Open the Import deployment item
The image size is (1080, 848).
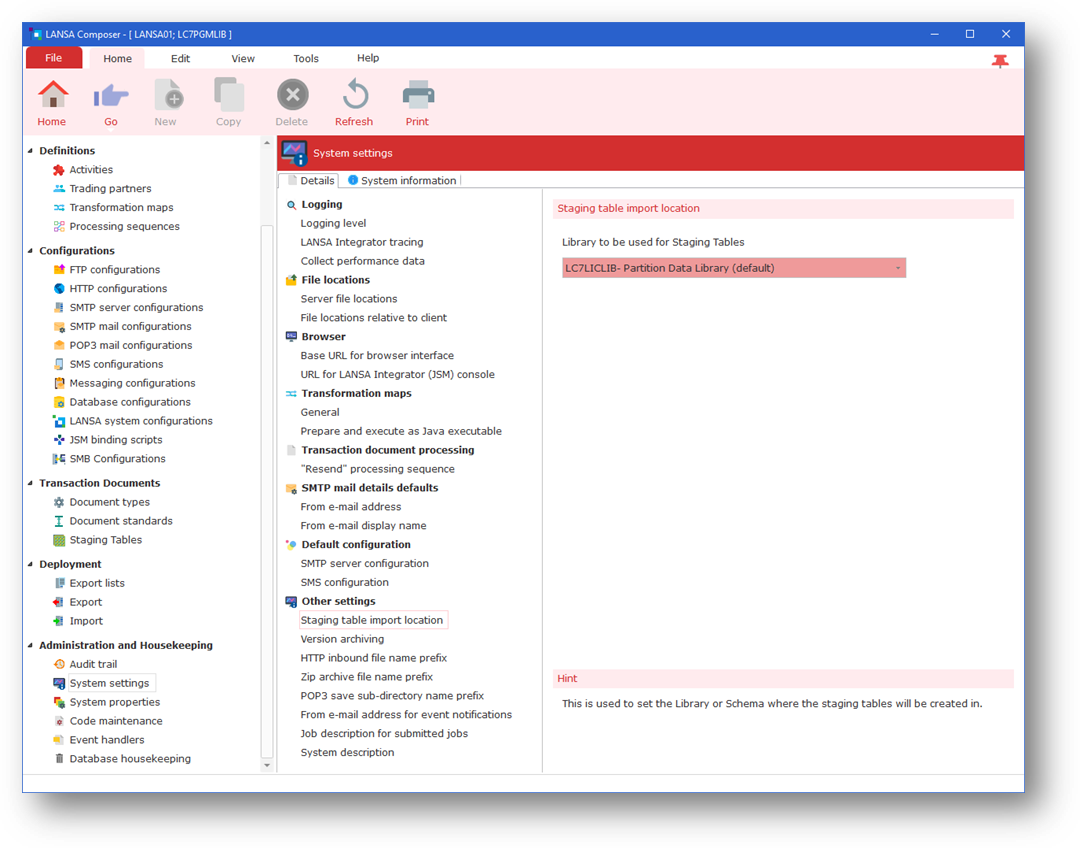coord(85,621)
